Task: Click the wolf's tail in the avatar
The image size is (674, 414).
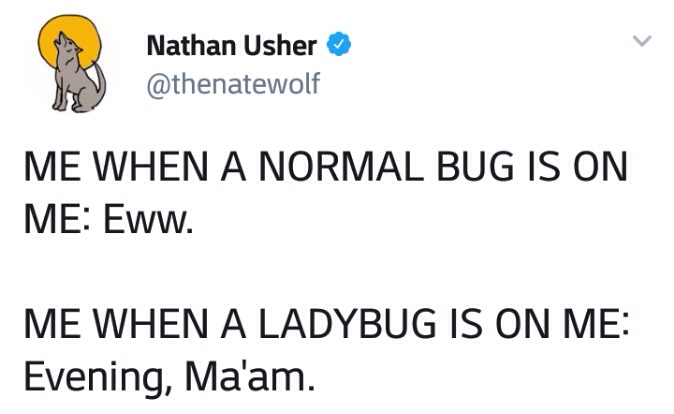Action: coord(100,82)
